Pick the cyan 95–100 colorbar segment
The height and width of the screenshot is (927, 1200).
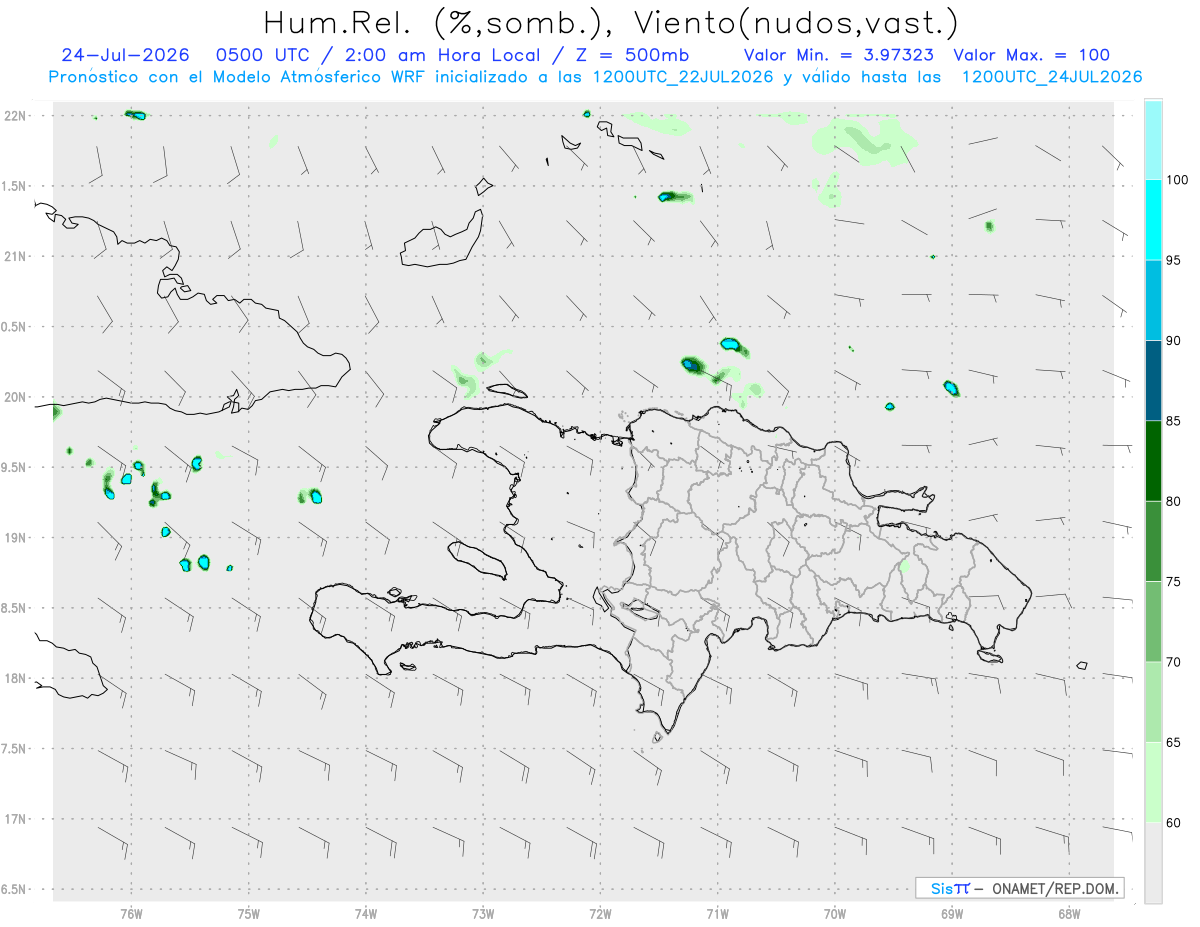pos(1153,220)
